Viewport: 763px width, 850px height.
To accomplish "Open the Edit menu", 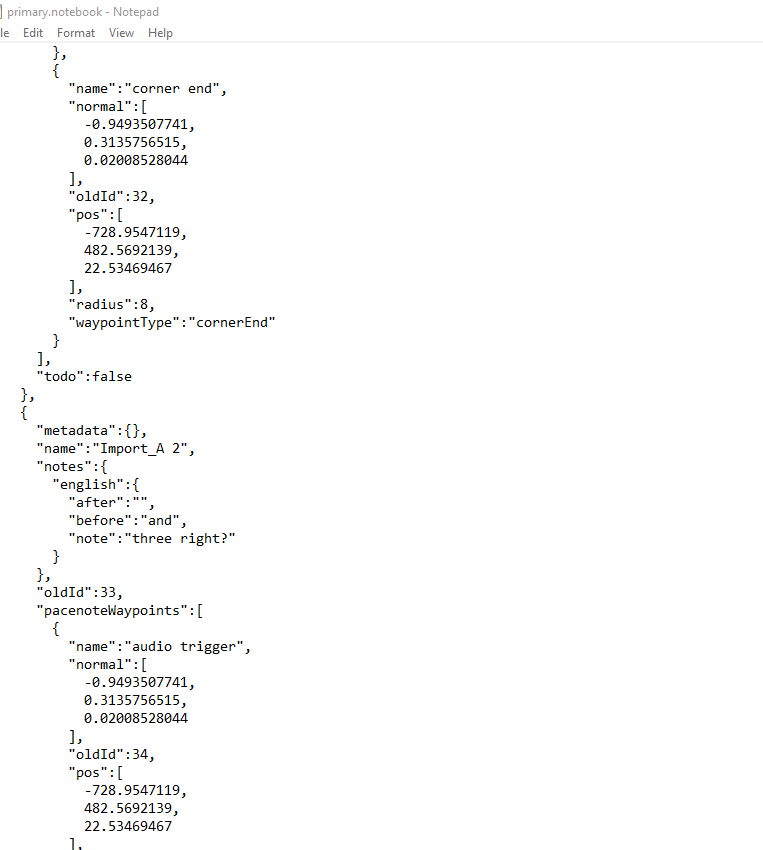I will [33, 33].
